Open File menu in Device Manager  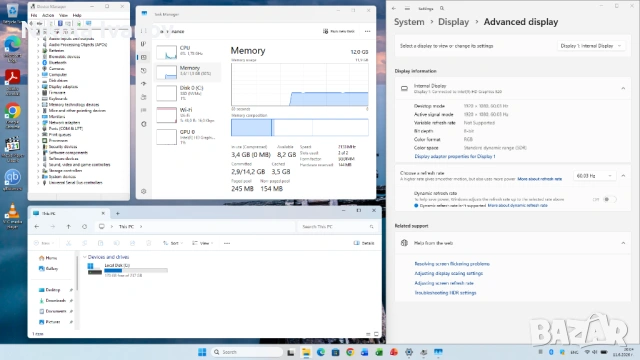pyautogui.click(x=34, y=15)
